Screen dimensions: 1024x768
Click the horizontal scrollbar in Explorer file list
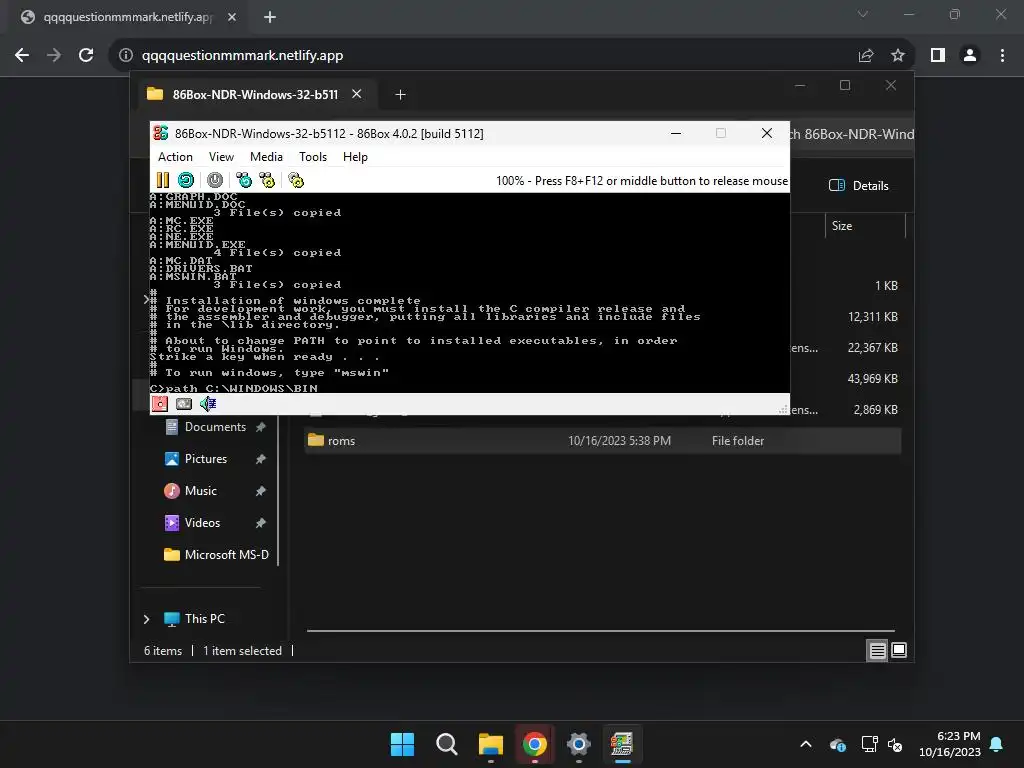tap(601, 631)
